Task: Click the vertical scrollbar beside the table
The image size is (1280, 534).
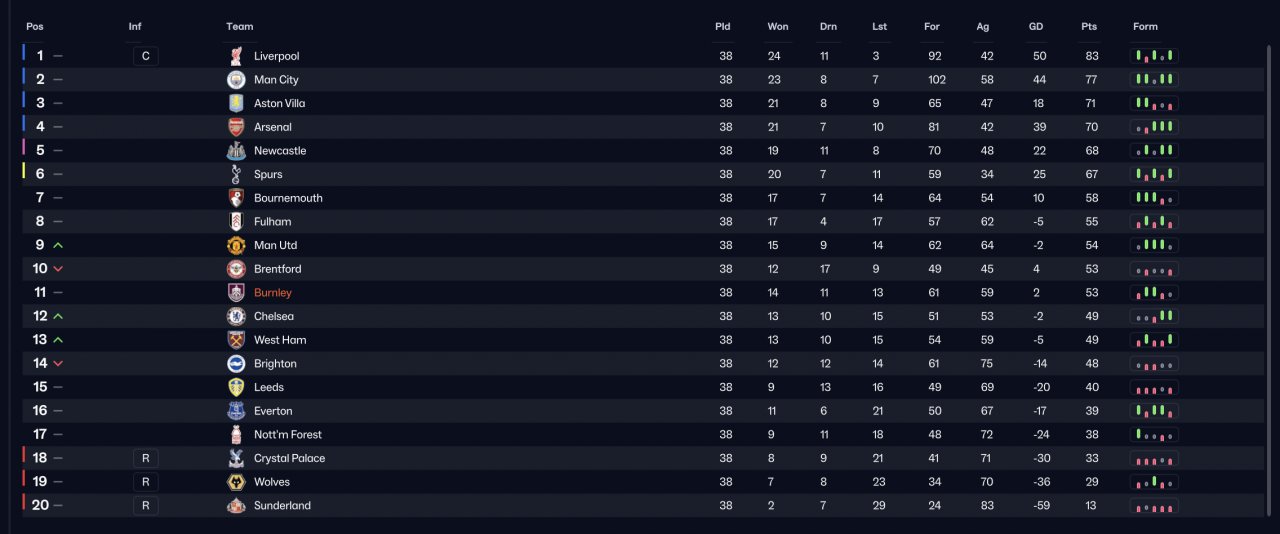Action: tap(1270, 280)
